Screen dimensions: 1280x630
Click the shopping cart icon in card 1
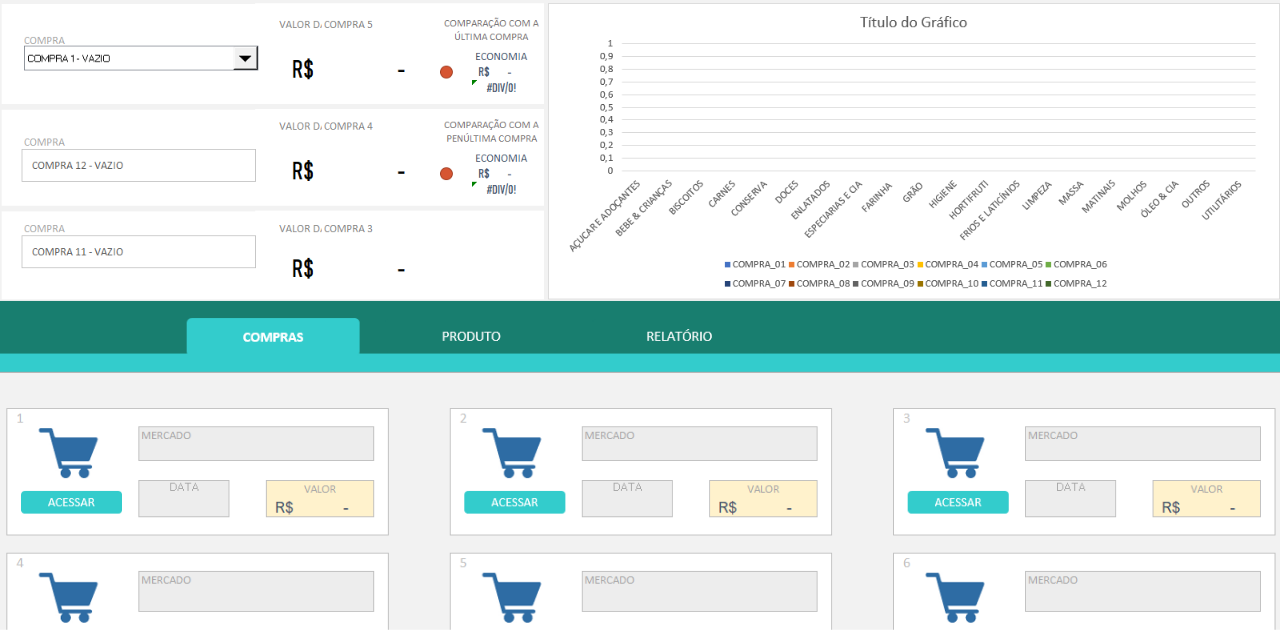click(68, 452)
